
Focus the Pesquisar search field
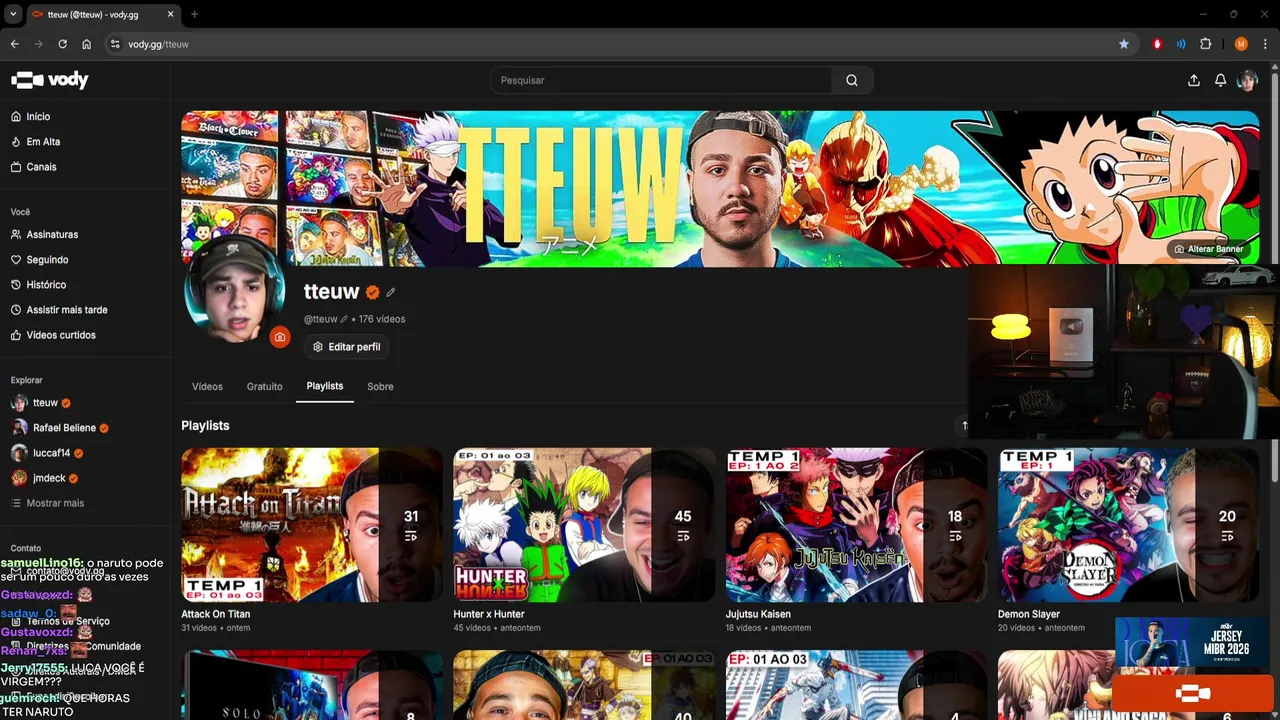[x=661, y=80]
